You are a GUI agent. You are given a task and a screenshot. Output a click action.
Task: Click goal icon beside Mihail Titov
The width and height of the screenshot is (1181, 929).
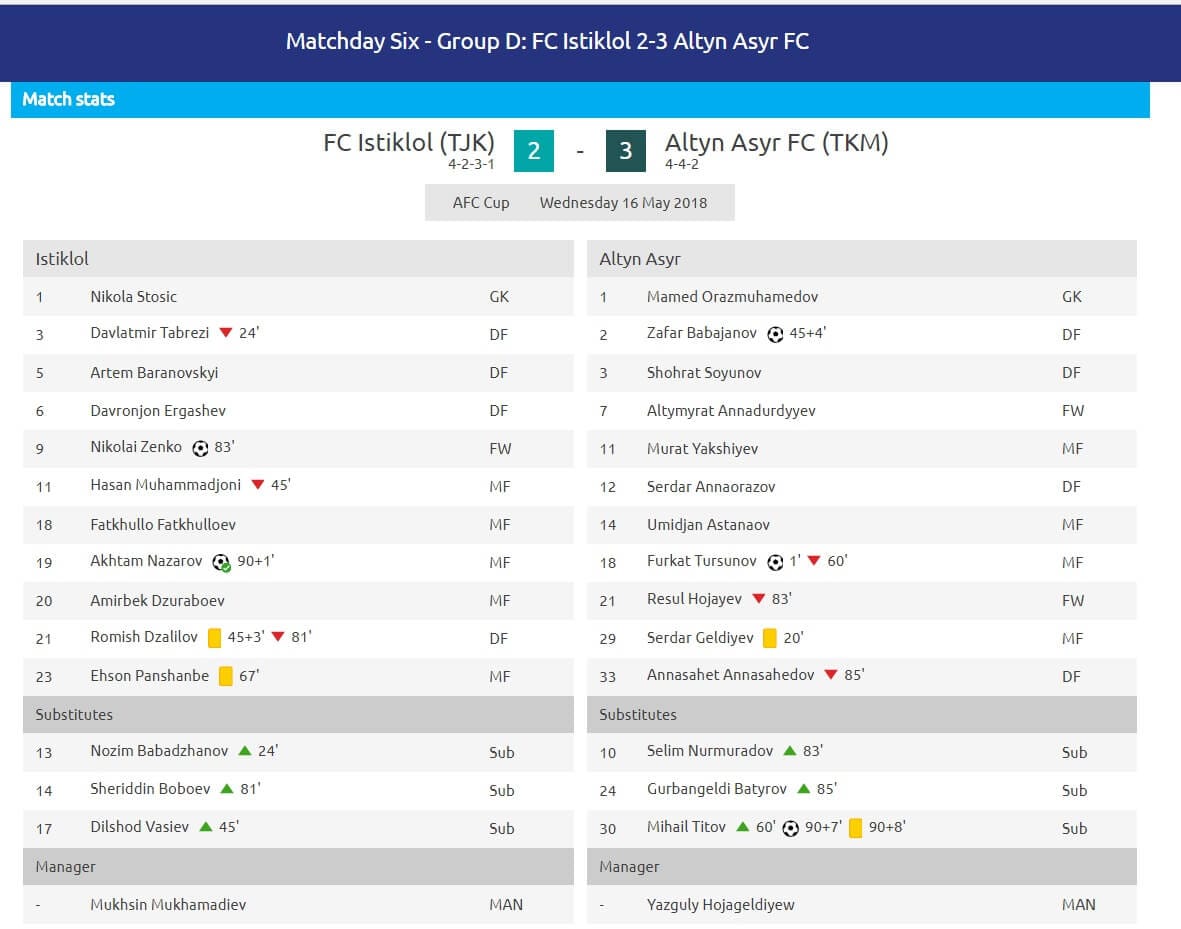tap(791, 828)
